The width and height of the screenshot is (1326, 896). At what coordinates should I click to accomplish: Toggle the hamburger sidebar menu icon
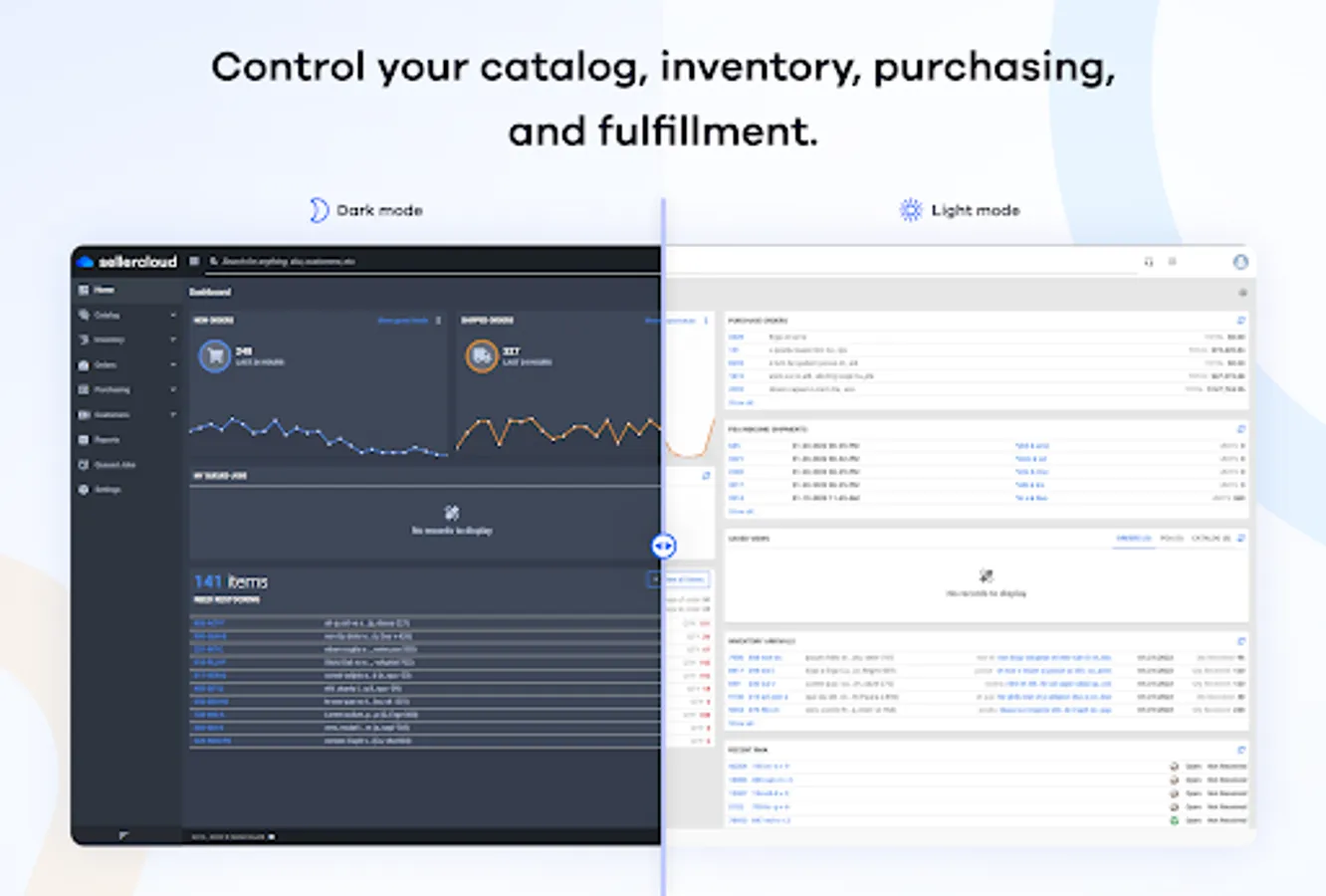pyautogui.click(x=194, y=261)
